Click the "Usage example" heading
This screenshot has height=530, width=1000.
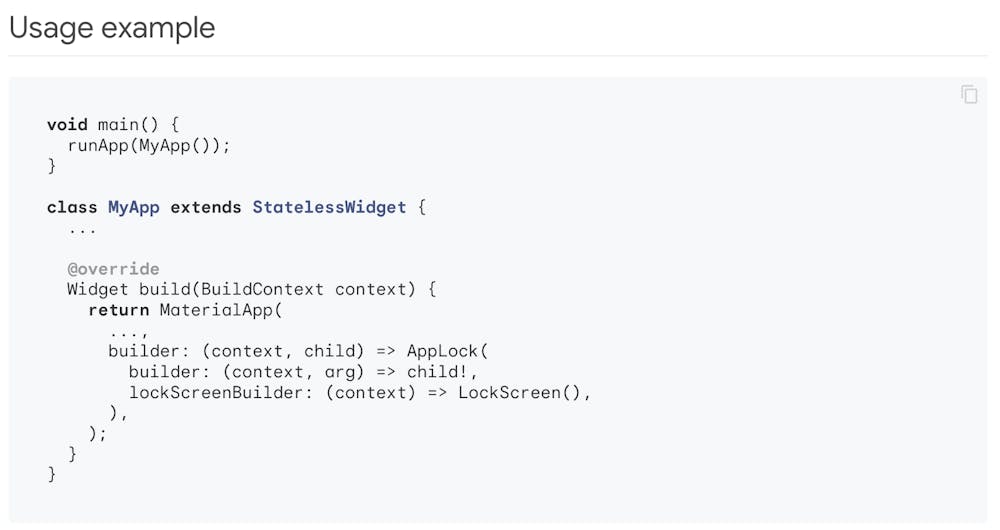click(x=112, y=28)
